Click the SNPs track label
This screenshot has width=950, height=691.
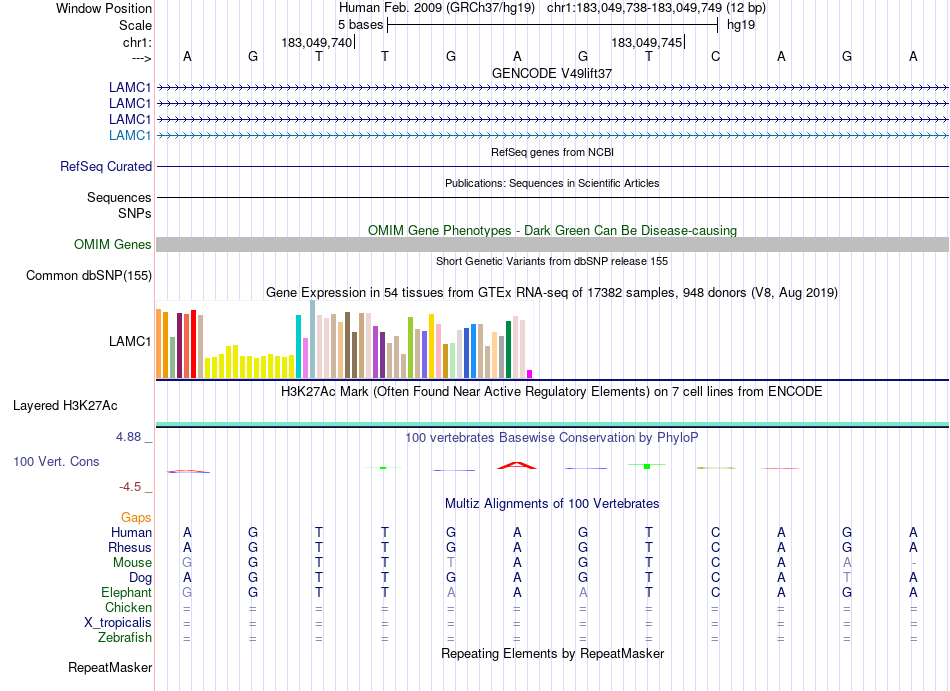tap(135, 213)
